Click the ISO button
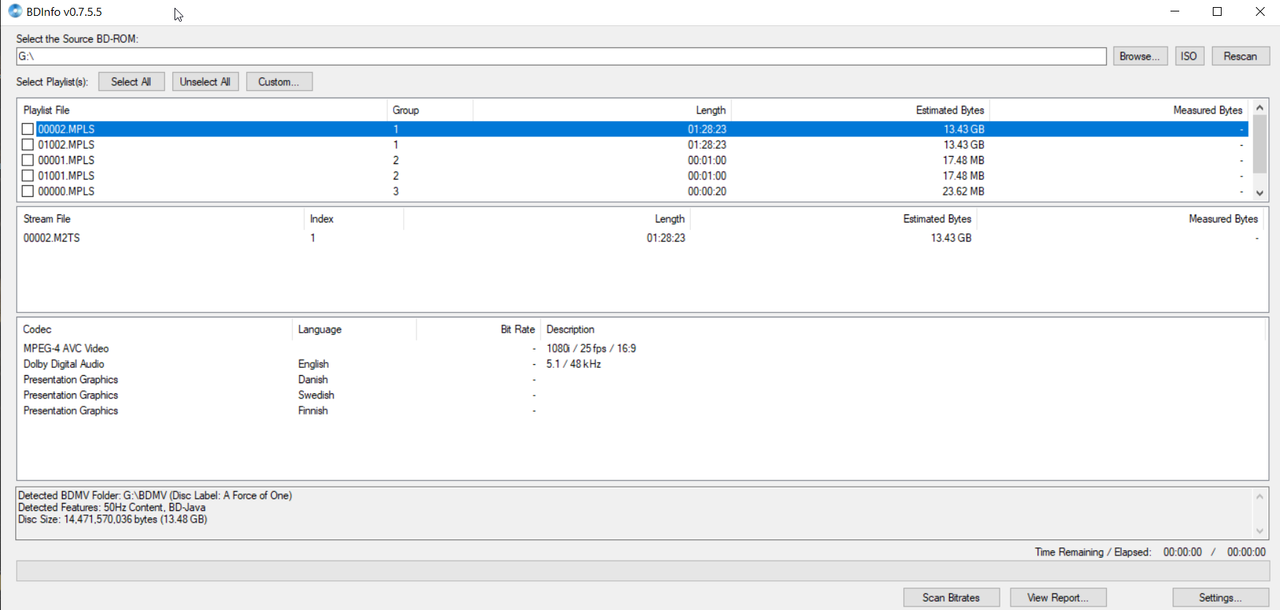This screenshot has height=610, width=1280. pyautogui.click(x=1188, y=56)
